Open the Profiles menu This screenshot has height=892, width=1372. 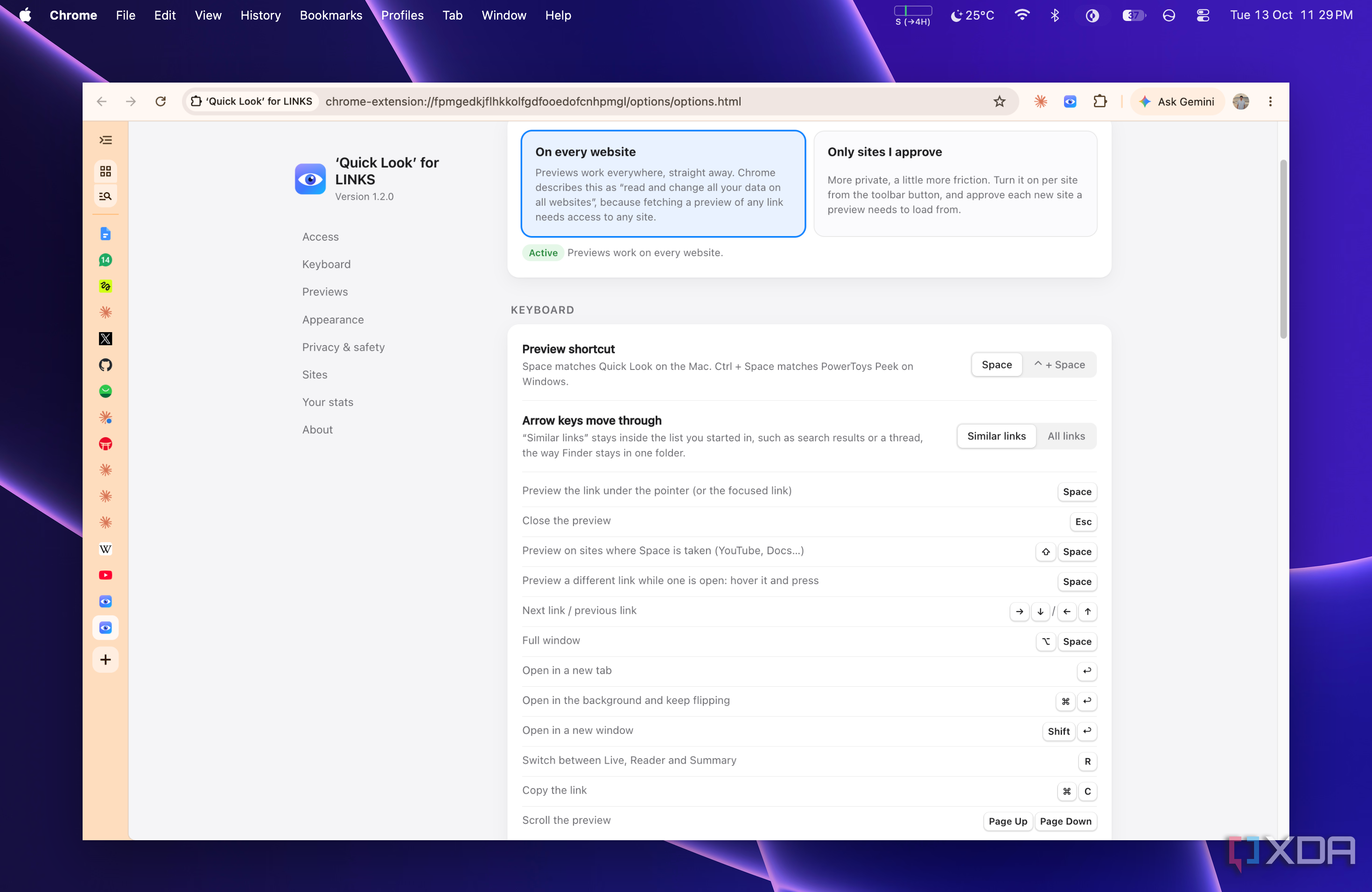(402, 15)
